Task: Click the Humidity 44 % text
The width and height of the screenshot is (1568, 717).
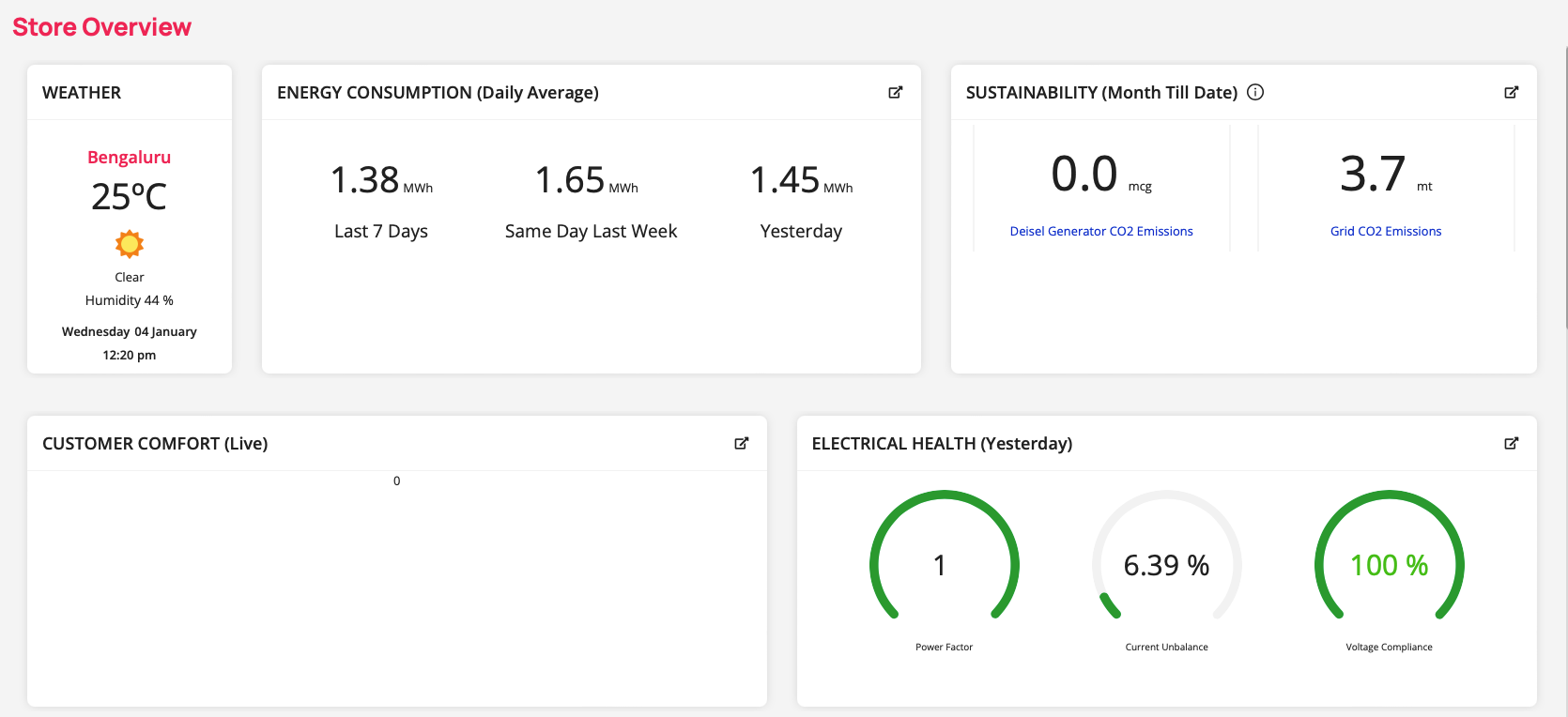Action: coord(130,300)
